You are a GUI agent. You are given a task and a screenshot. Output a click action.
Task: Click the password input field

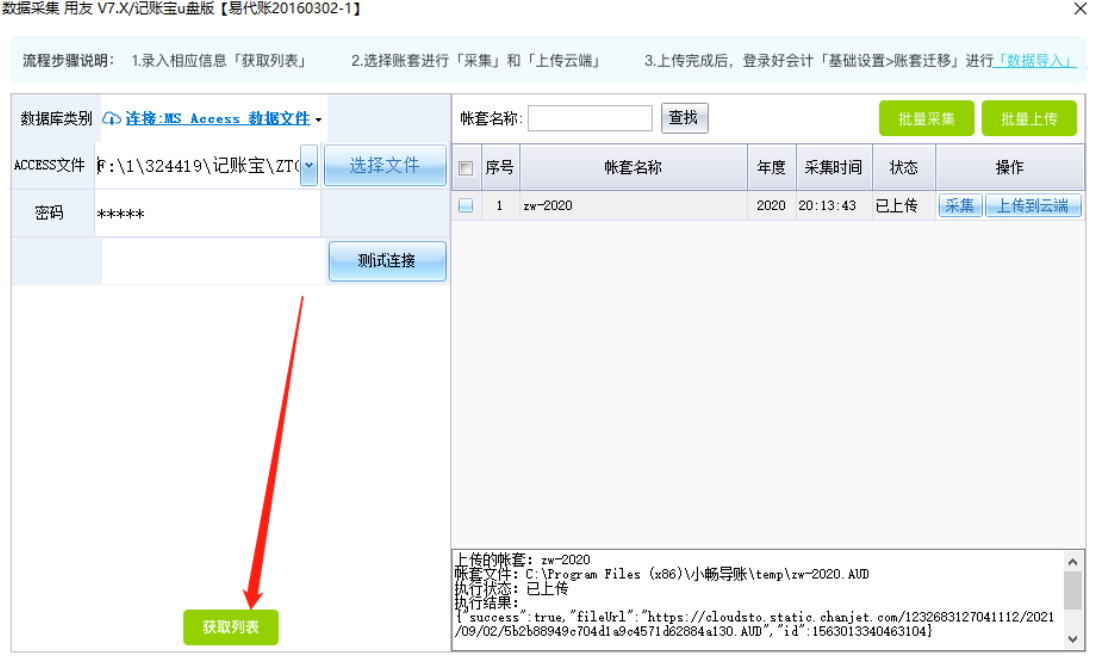[x=207, y=214]
